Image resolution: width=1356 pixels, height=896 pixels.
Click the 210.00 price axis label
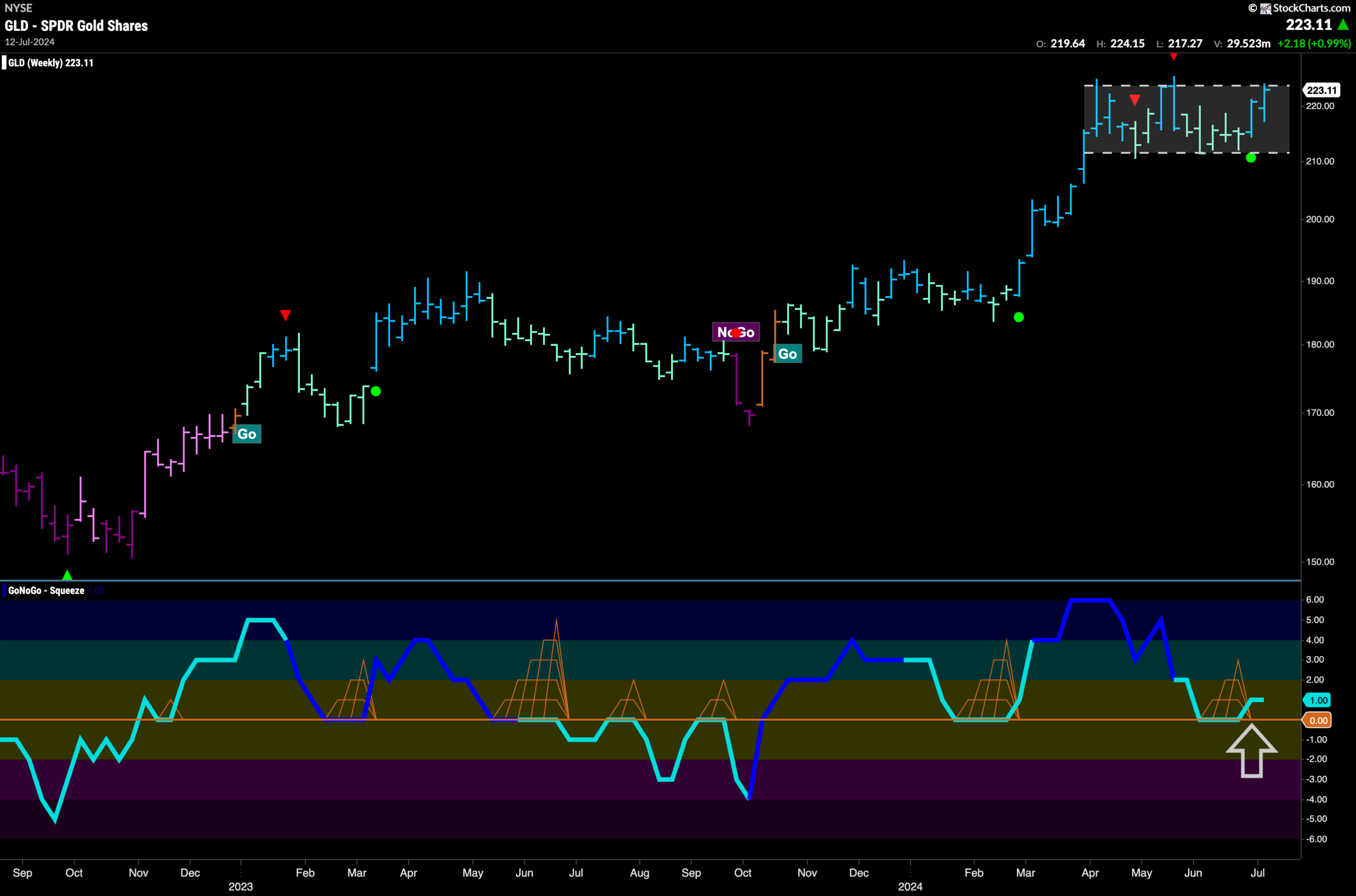click(x=1320, y=161)
